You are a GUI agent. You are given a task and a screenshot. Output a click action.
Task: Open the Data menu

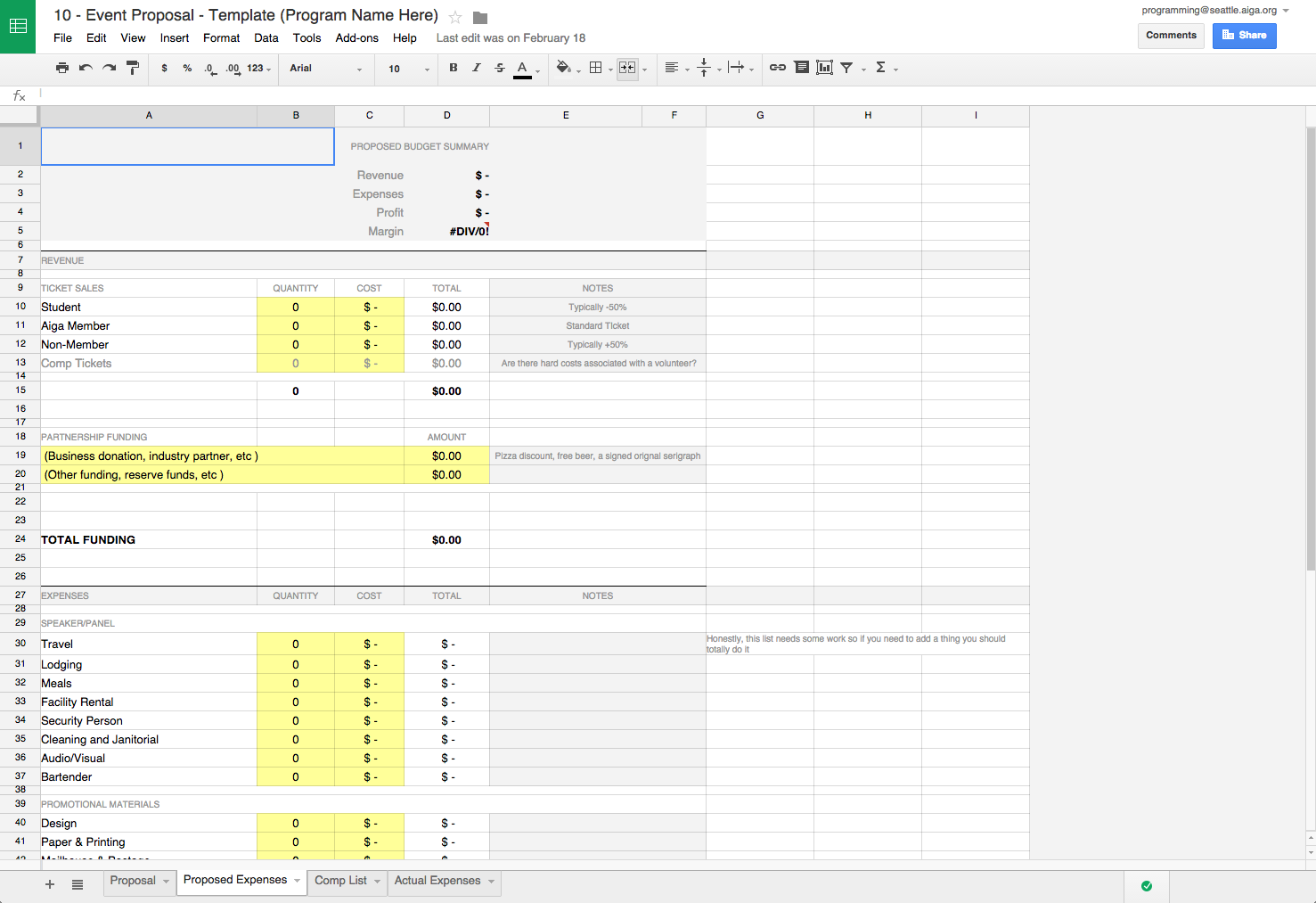click(x=266, y=38)
